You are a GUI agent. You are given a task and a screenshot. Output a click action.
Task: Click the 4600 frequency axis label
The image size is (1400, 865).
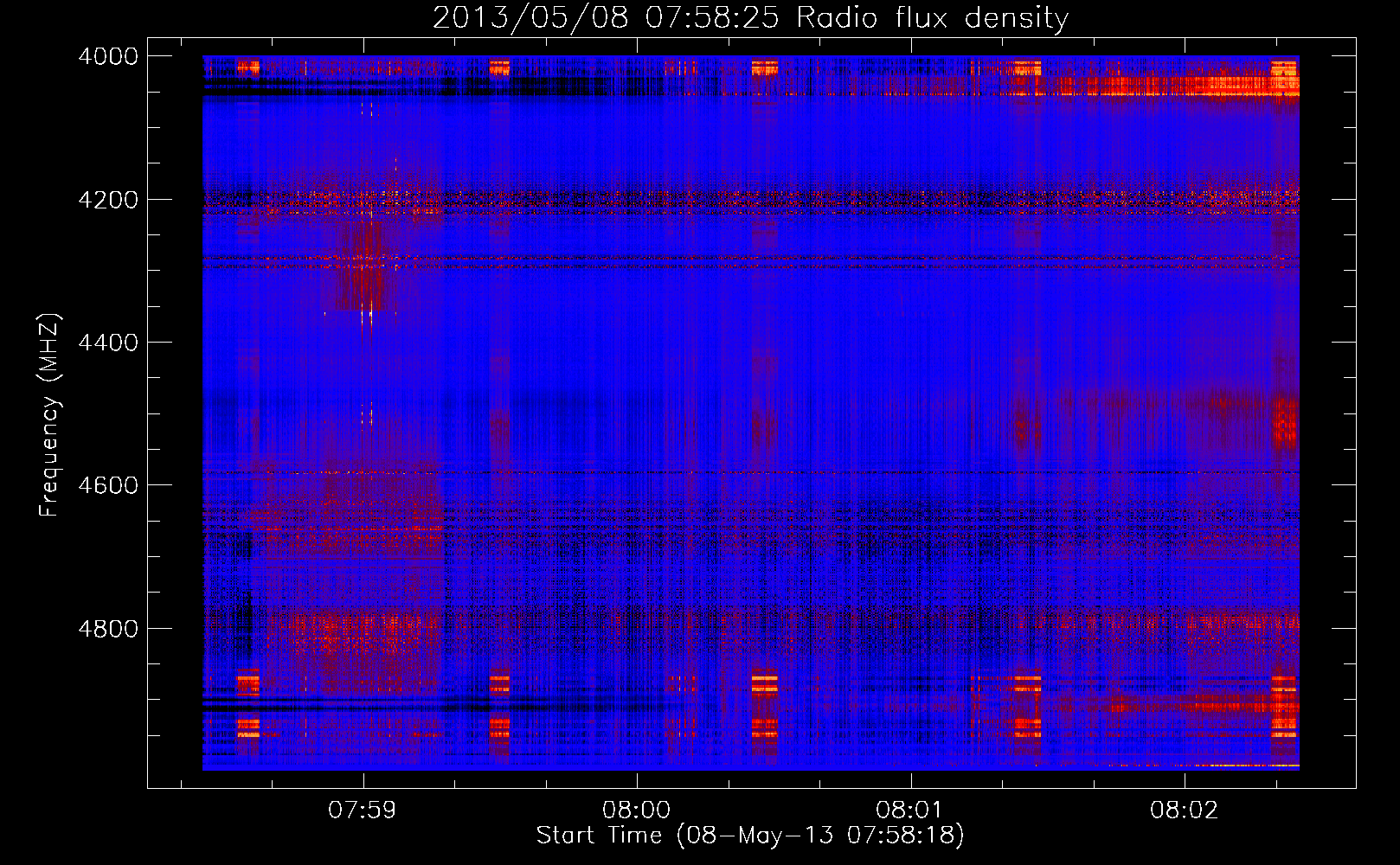(x=108, y=485)
